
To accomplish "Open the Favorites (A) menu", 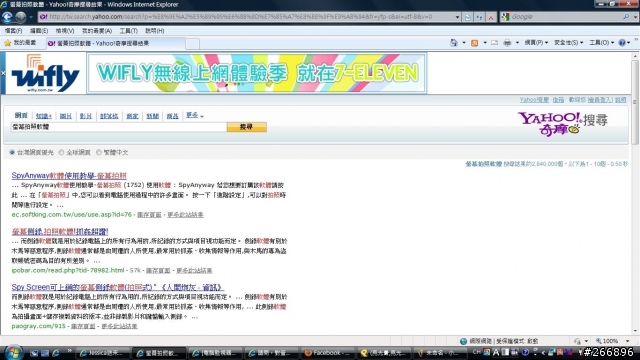I will pos(97,31).
